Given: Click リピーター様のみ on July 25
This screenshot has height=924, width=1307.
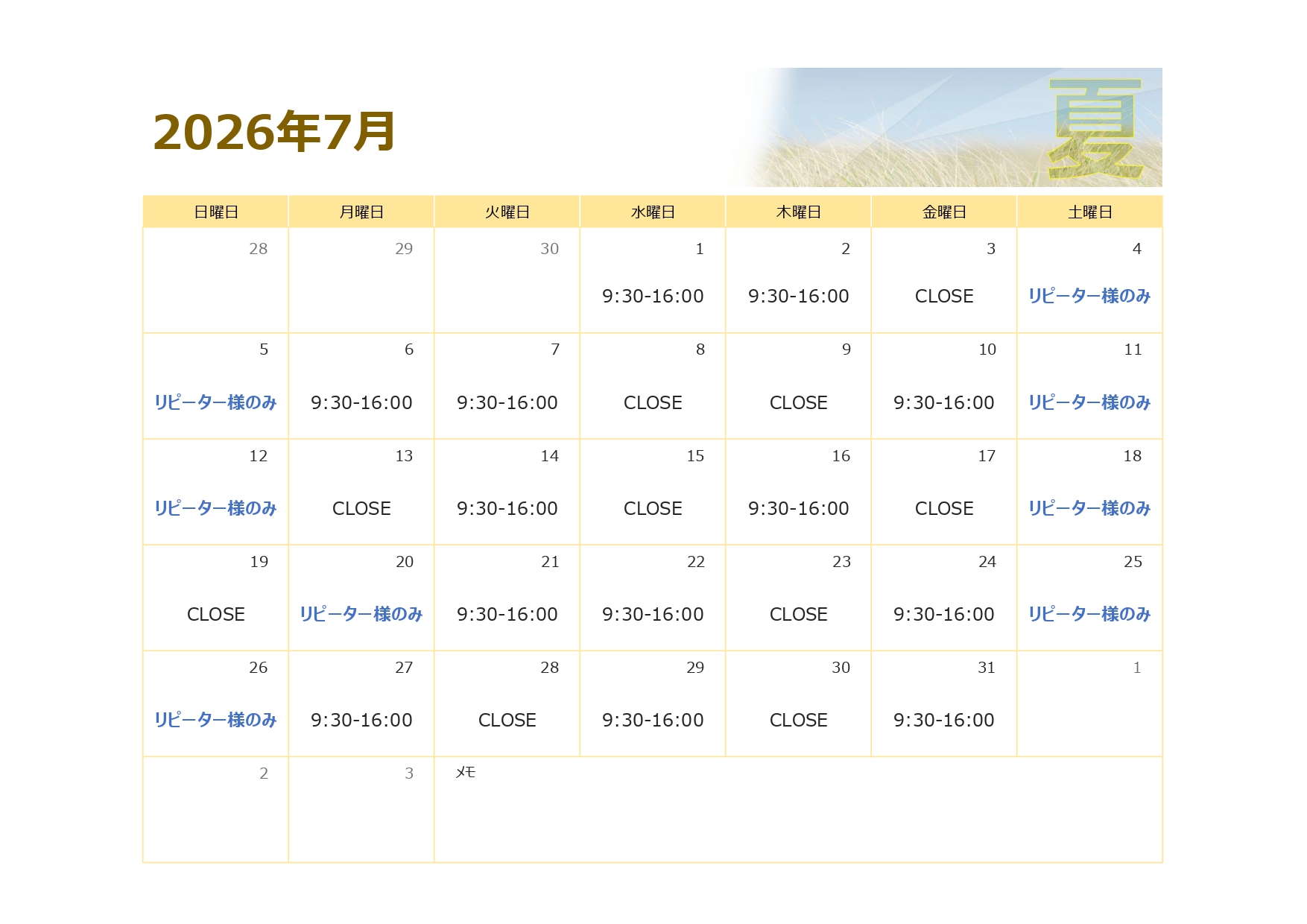Looking at the screenshot, I should (x=1089, y=614).
